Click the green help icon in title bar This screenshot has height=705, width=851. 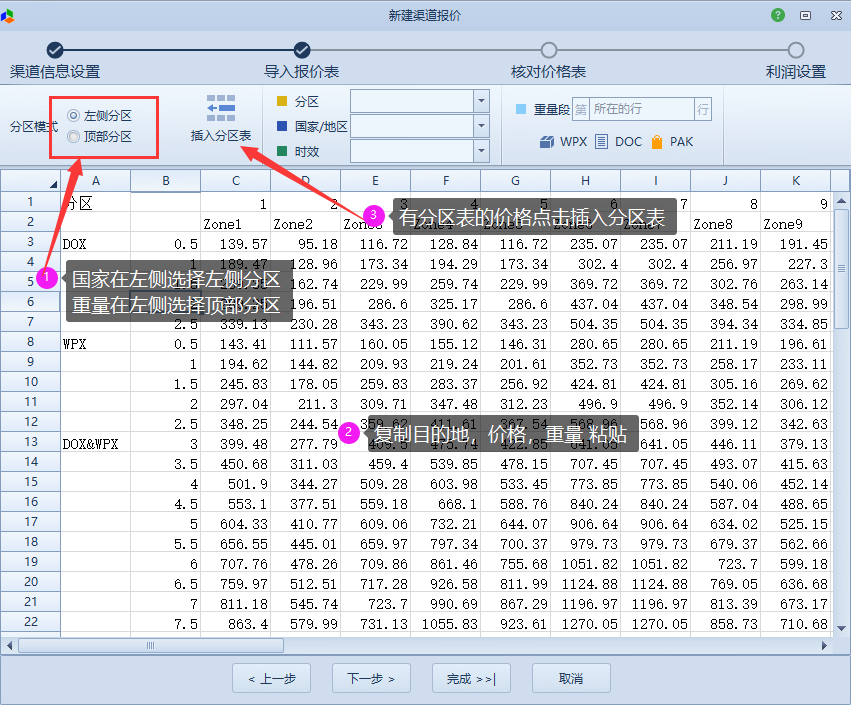point(778,15)
